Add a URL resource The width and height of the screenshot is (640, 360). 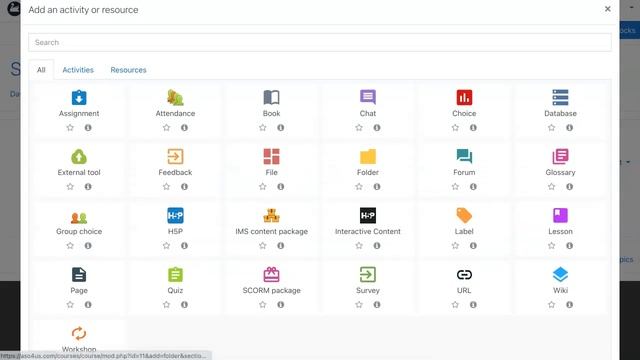464,275
